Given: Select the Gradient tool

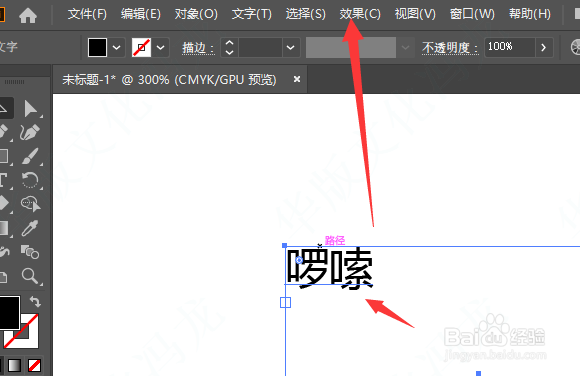Looking at the screenshot, I should (4, 228).
